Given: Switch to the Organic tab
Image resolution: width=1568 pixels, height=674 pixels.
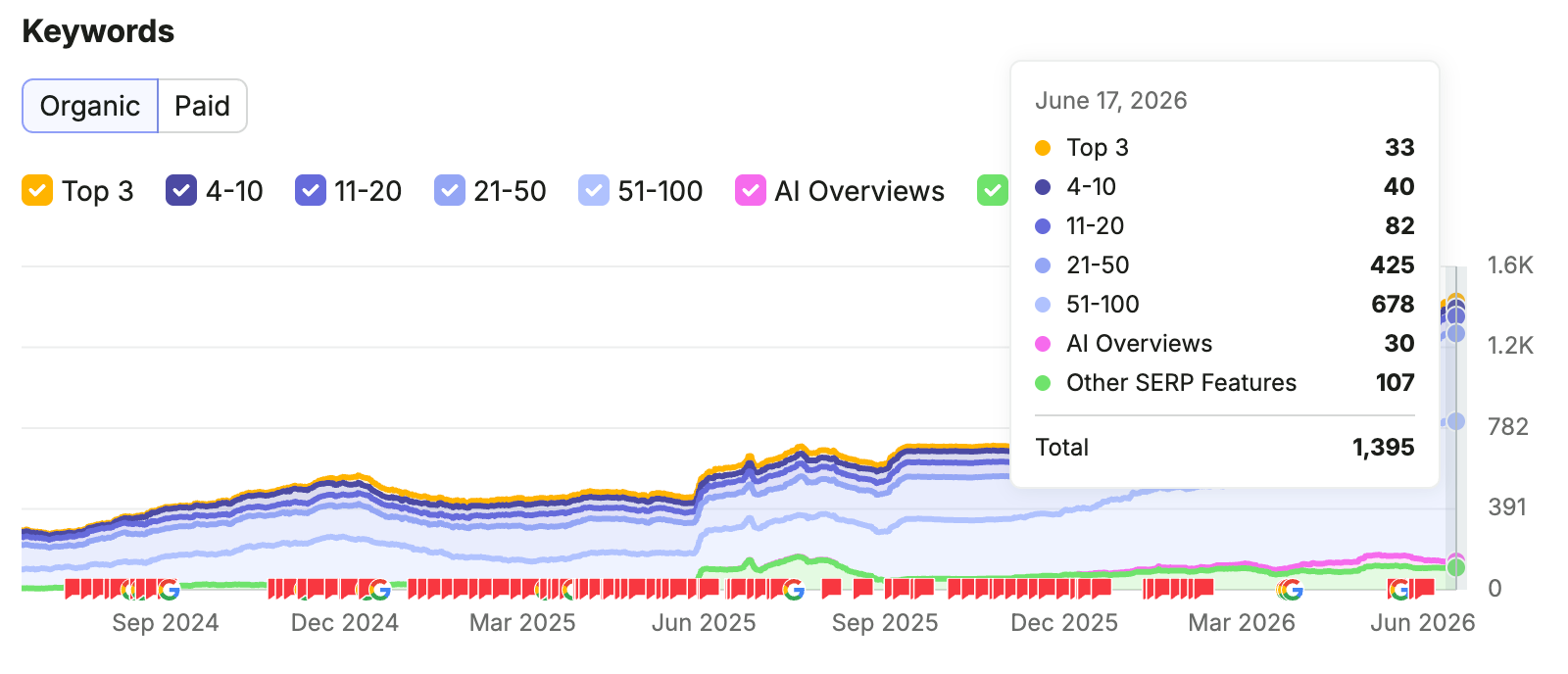Looking at the screenshot, I should 90,106.
